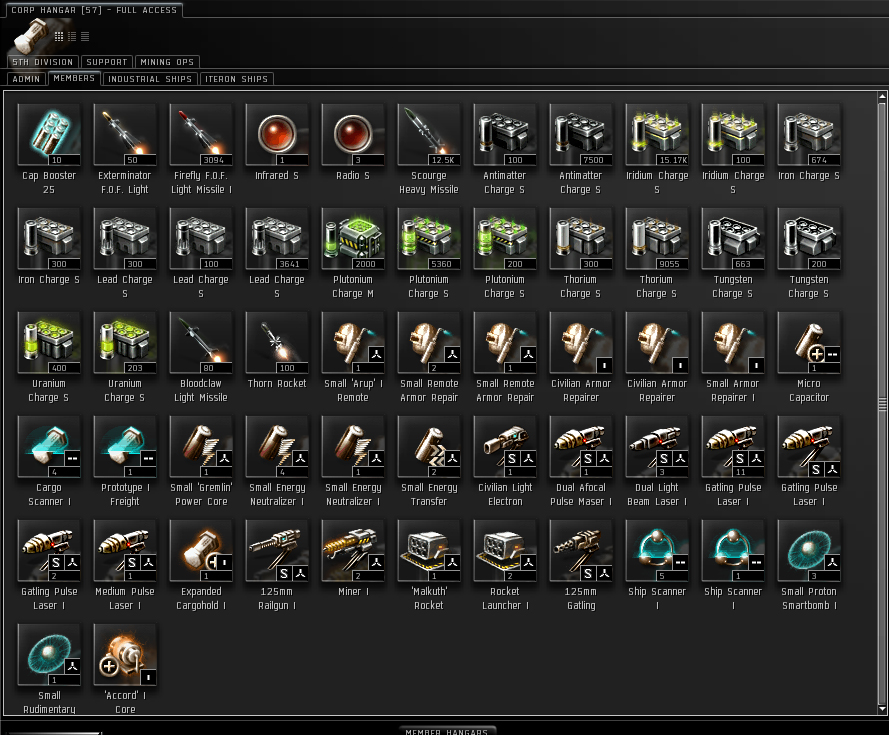
Task: Select Small Energy Neutralizer I stack of 4
Action: click(277, 447)
